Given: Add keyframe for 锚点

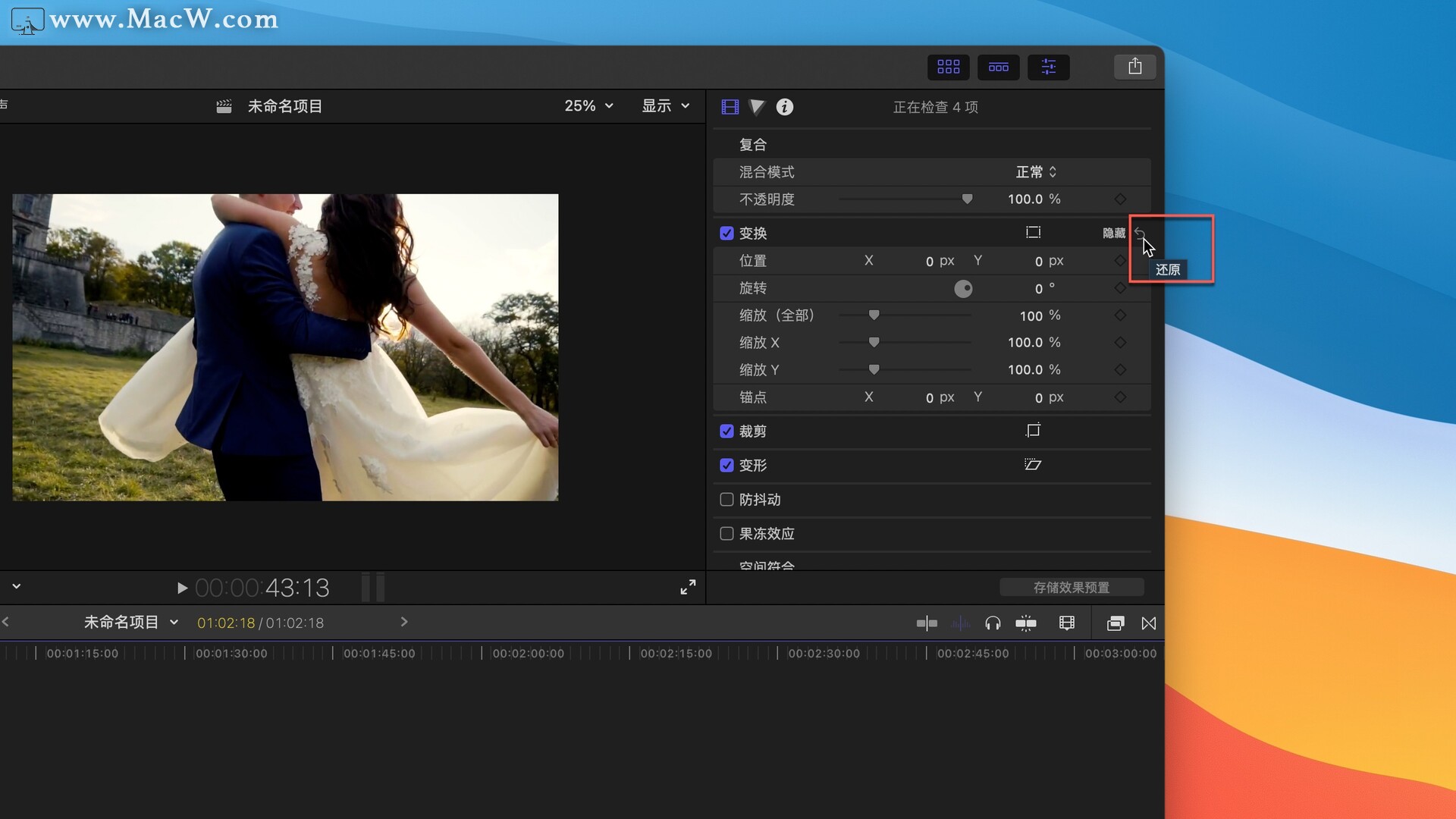Looking at the screenshot, I should coord(1120,397).
